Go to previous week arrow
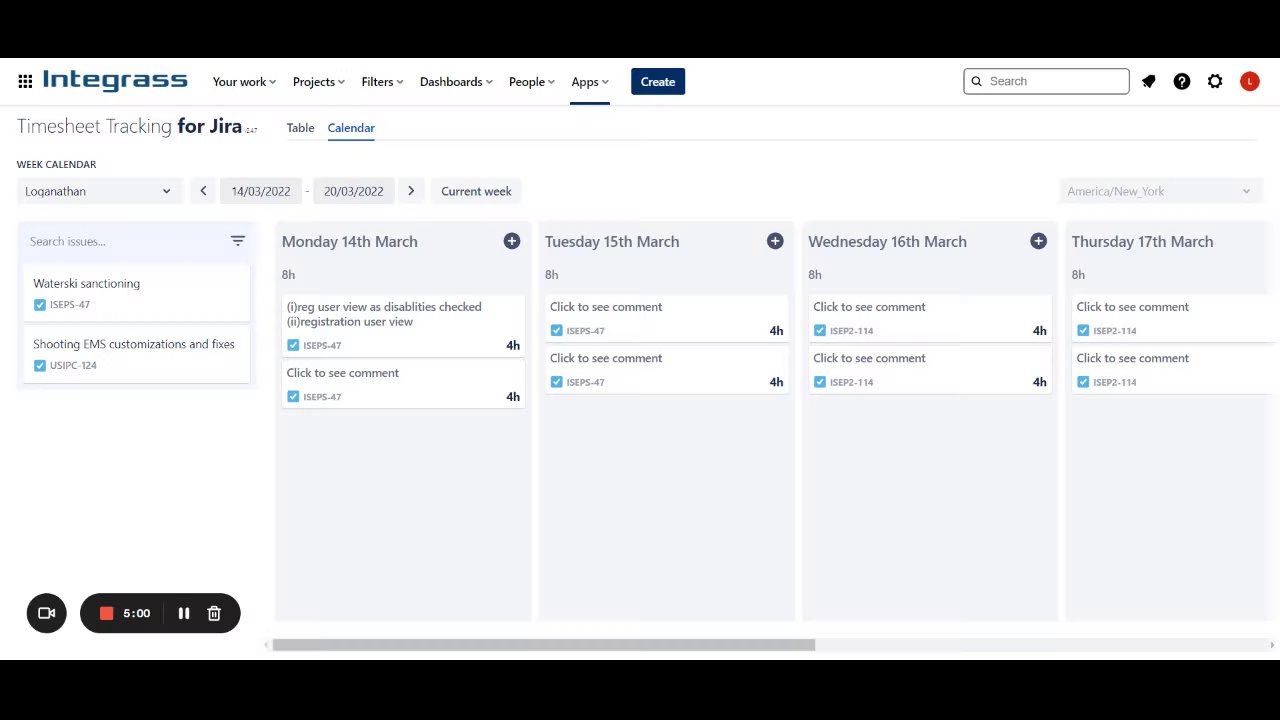 [203, 191]
